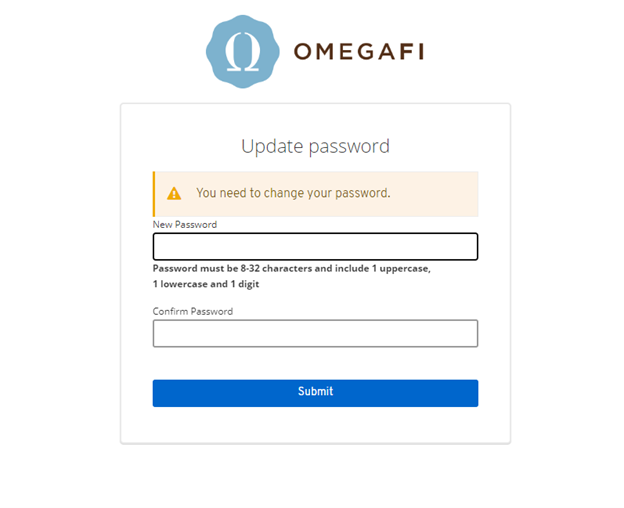The image size is (624, 508).
Task: Click the "Update password" heading
Action: pyautogui.click(x=315, y=146)
